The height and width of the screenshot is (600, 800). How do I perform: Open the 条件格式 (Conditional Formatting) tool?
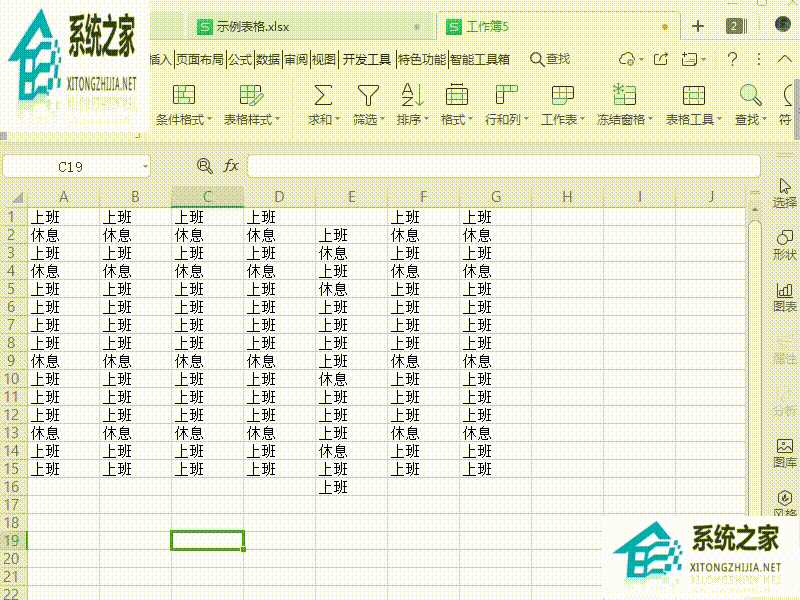point(184,105)
